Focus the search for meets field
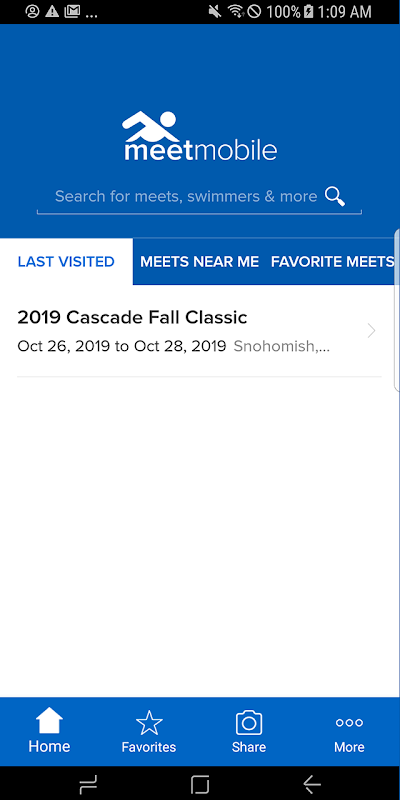400x800 pixels. (199, 197)
